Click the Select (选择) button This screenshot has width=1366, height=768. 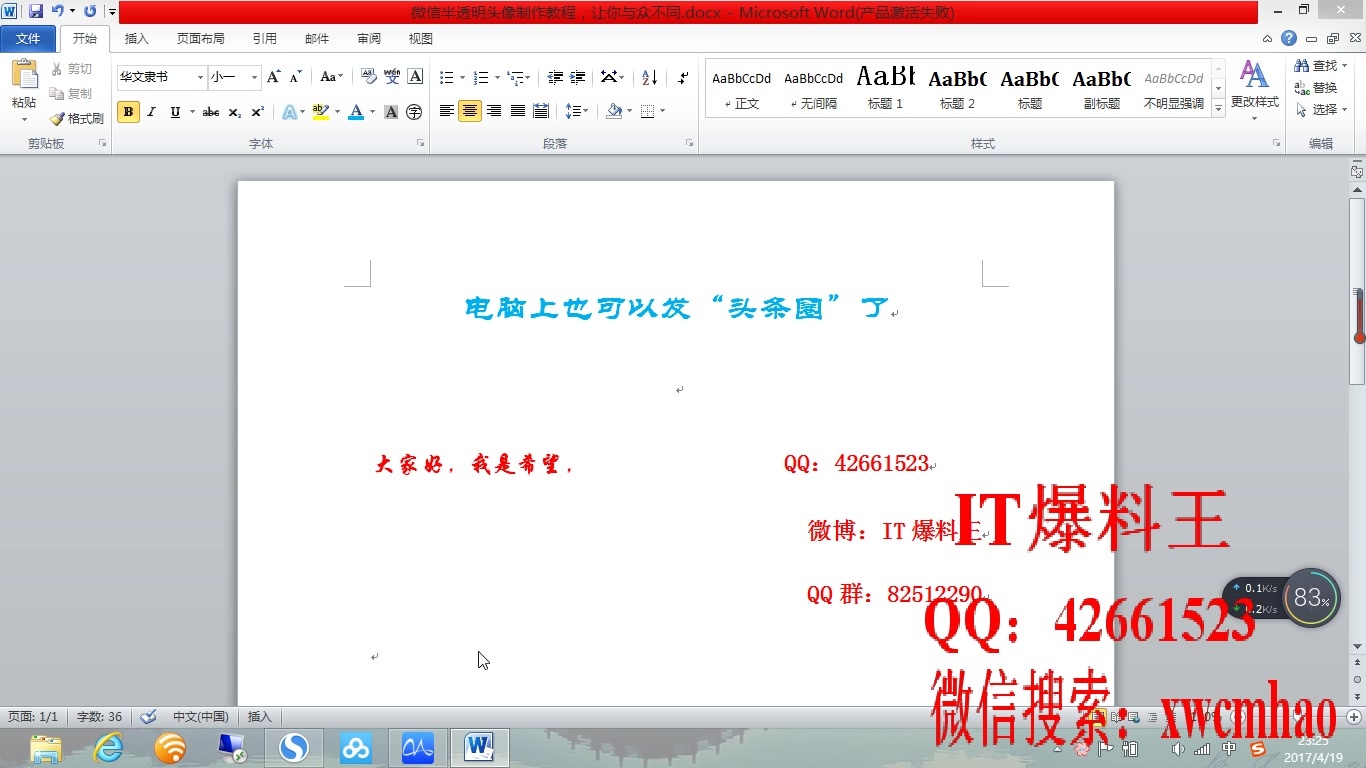click(x=1320, y=109)
